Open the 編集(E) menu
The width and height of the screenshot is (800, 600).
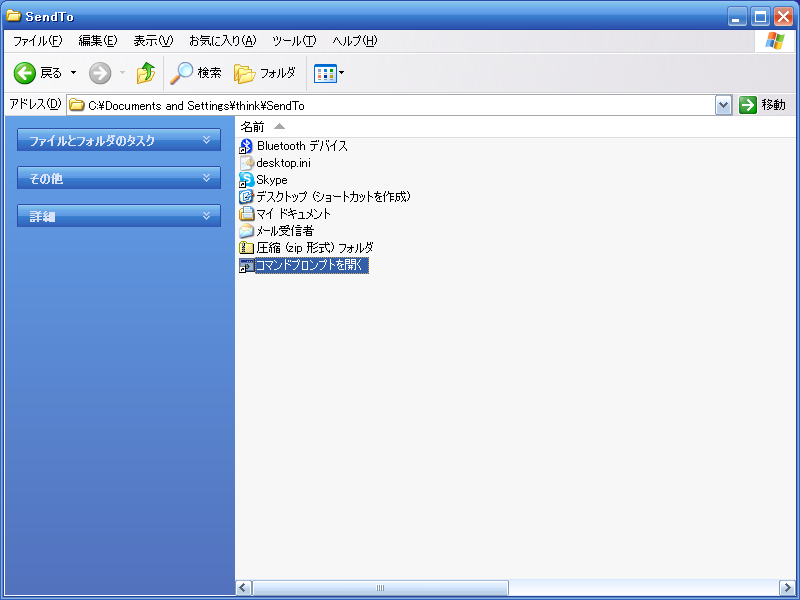pyautogui.click(x=97, y=41)
